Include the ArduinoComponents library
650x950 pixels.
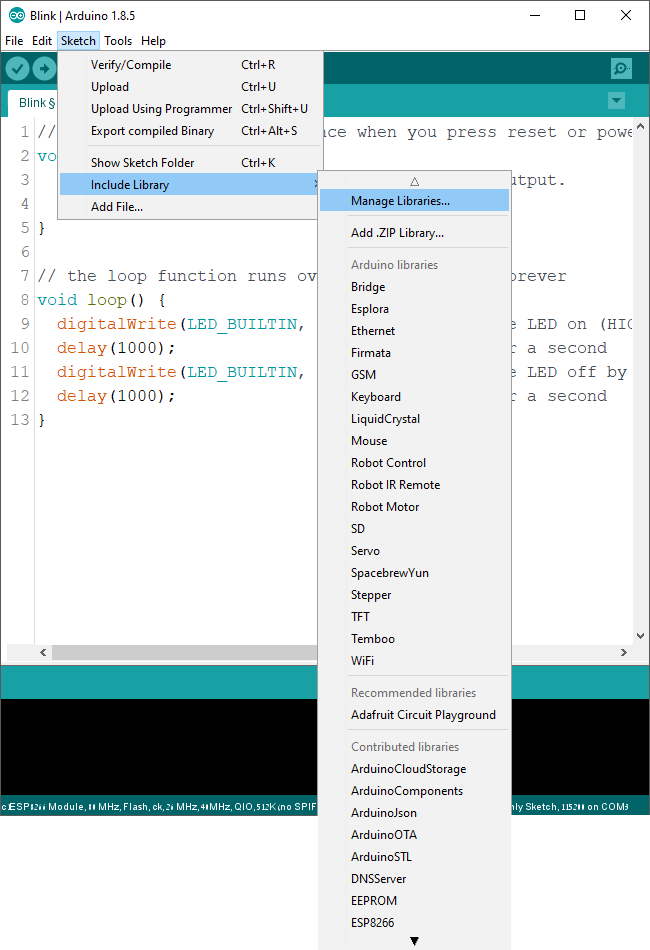pos(414,791)
